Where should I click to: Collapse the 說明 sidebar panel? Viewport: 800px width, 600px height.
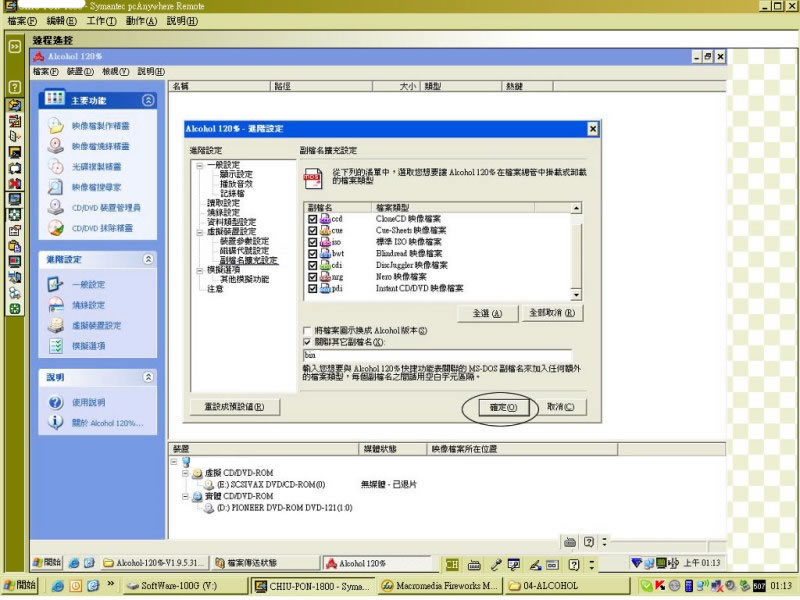(x=148, y=377)
